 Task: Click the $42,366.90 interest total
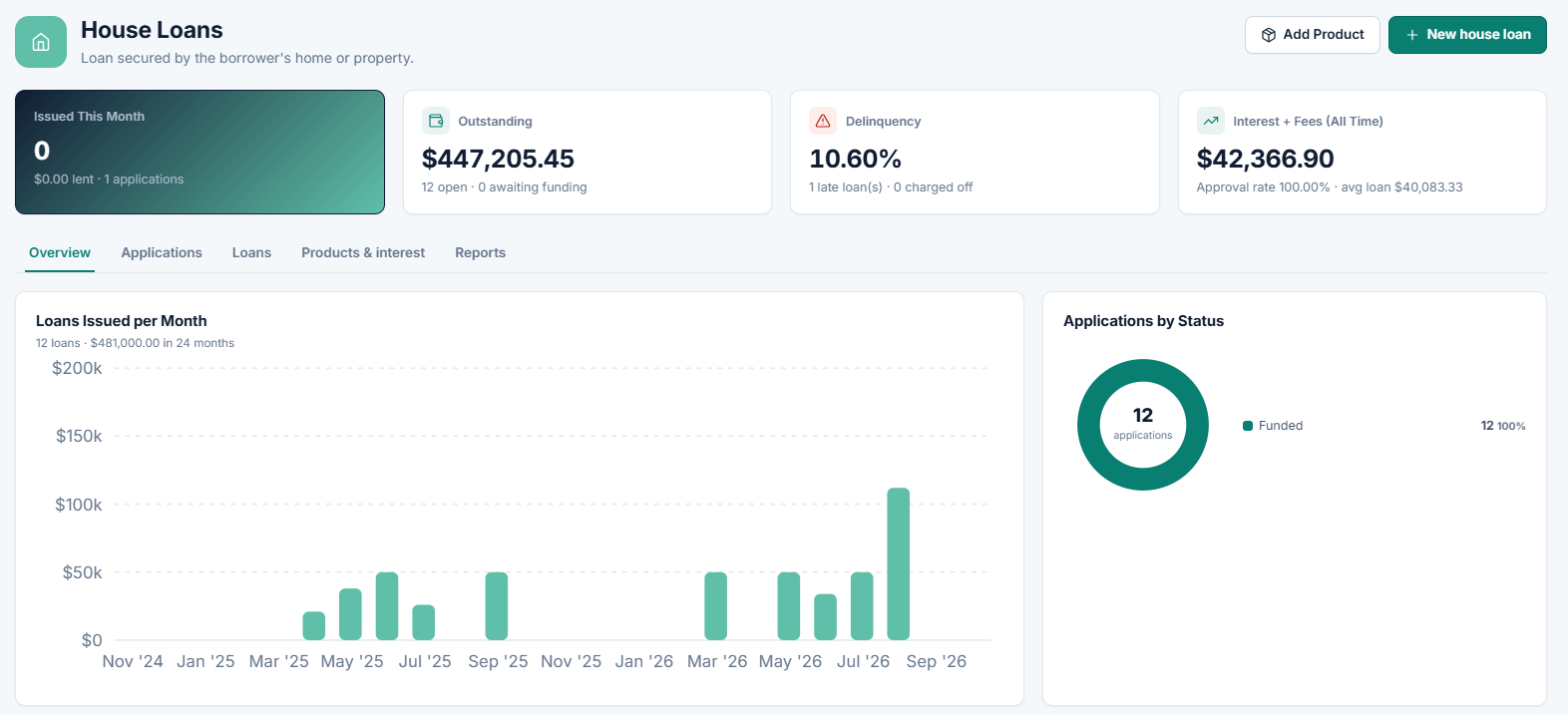(1265, 159)
